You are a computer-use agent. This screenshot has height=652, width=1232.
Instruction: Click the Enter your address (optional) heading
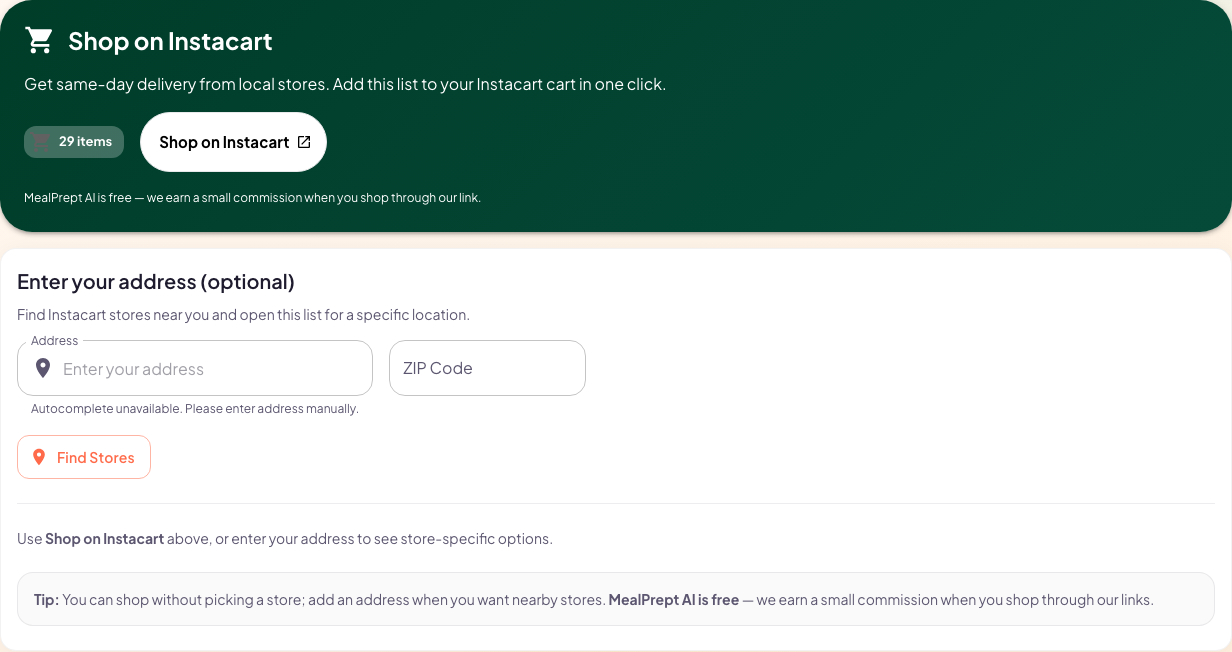coord(156,282)
